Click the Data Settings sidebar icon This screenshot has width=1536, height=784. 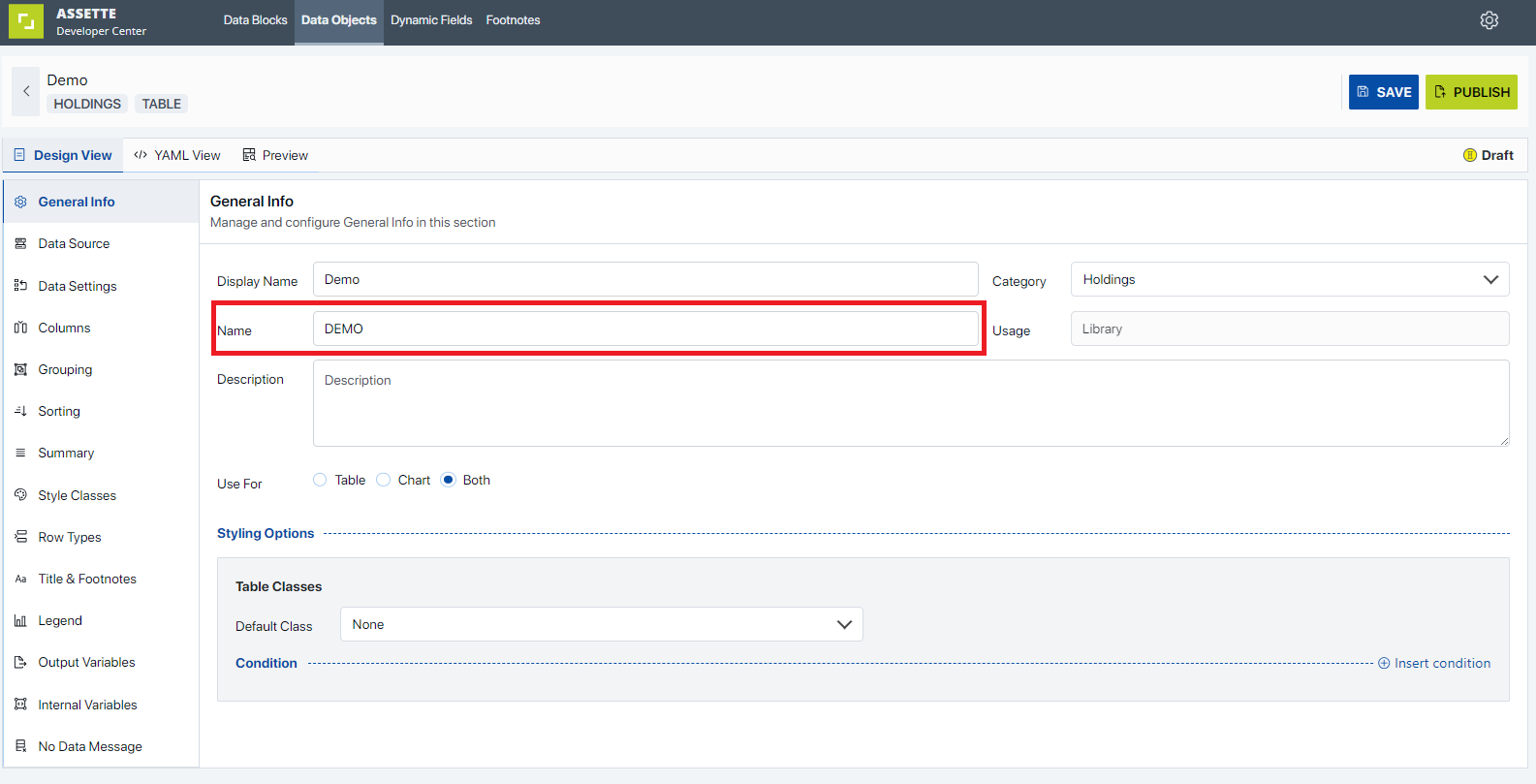coord(20,286)
